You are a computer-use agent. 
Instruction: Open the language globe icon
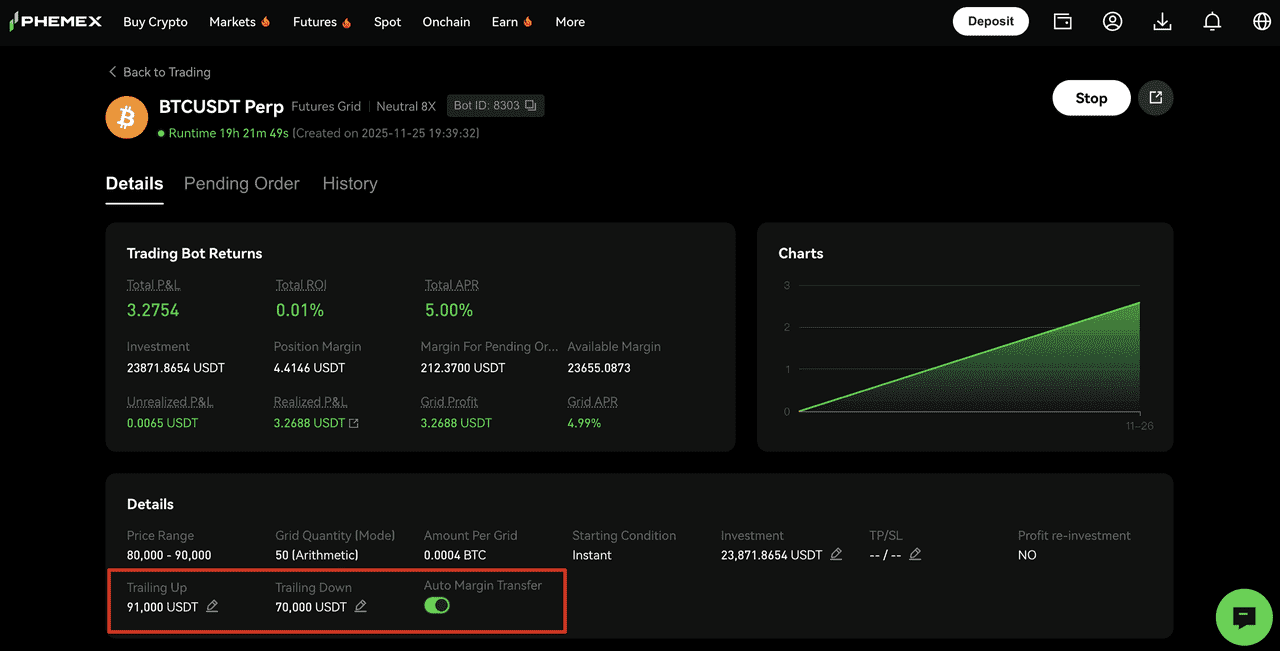click(1262, 21)
